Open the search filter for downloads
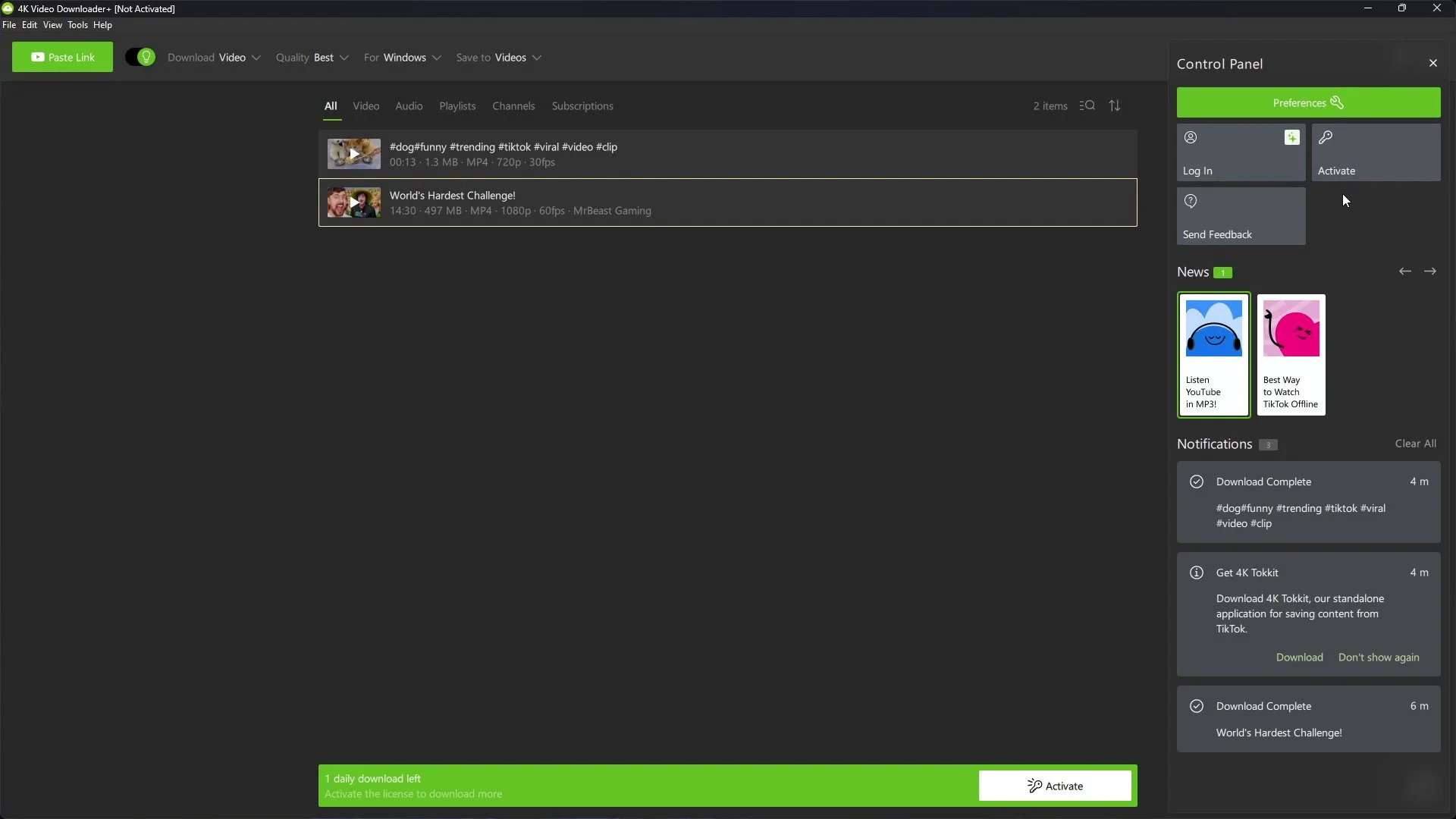 pos(1087,105)
